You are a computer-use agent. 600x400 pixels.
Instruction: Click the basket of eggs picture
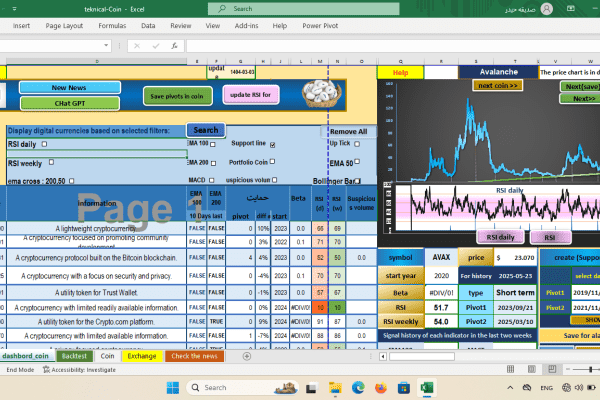click(321, 94)
